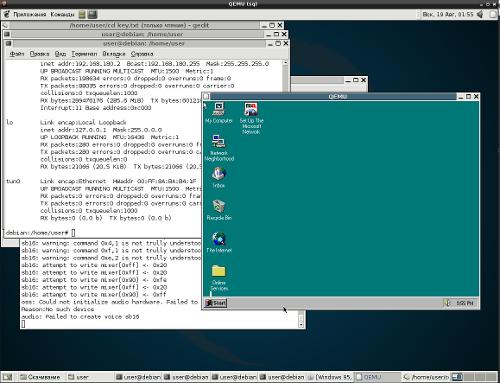The height and width of the screenshot is (383, 500).
Task: Select the Inbox desktop icon
Action: click(x=219, y=178)
